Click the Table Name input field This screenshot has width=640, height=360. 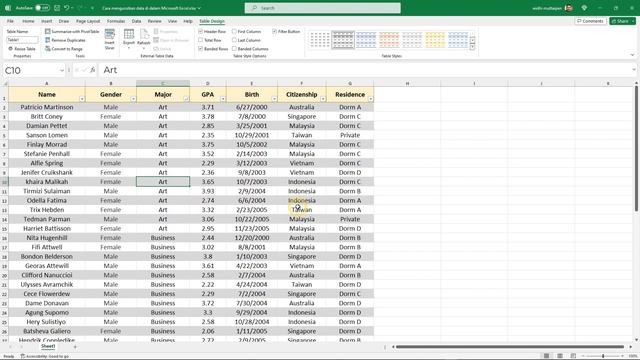[x=22, y=40]
